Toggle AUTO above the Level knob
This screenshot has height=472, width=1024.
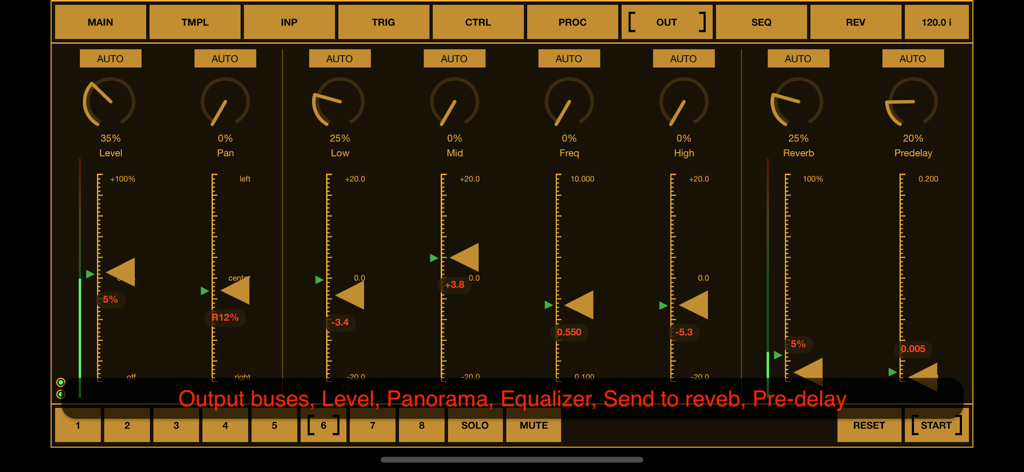click(110, 59)
